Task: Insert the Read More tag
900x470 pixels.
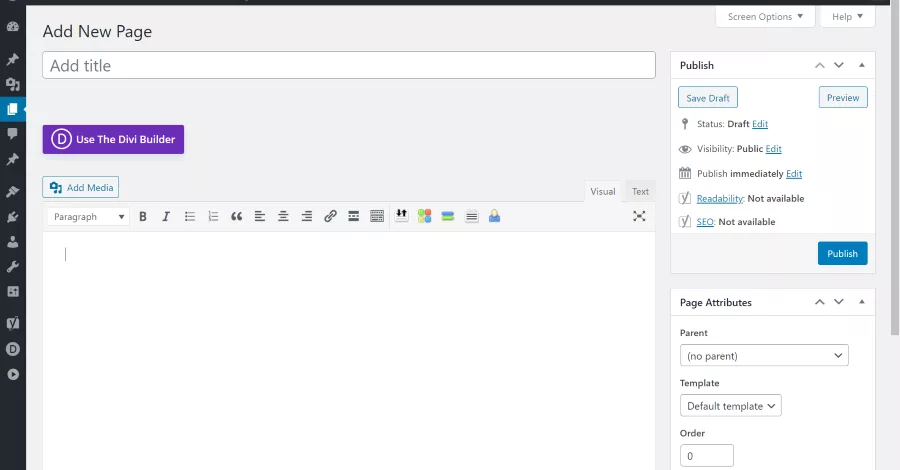Action: (354, 216)
